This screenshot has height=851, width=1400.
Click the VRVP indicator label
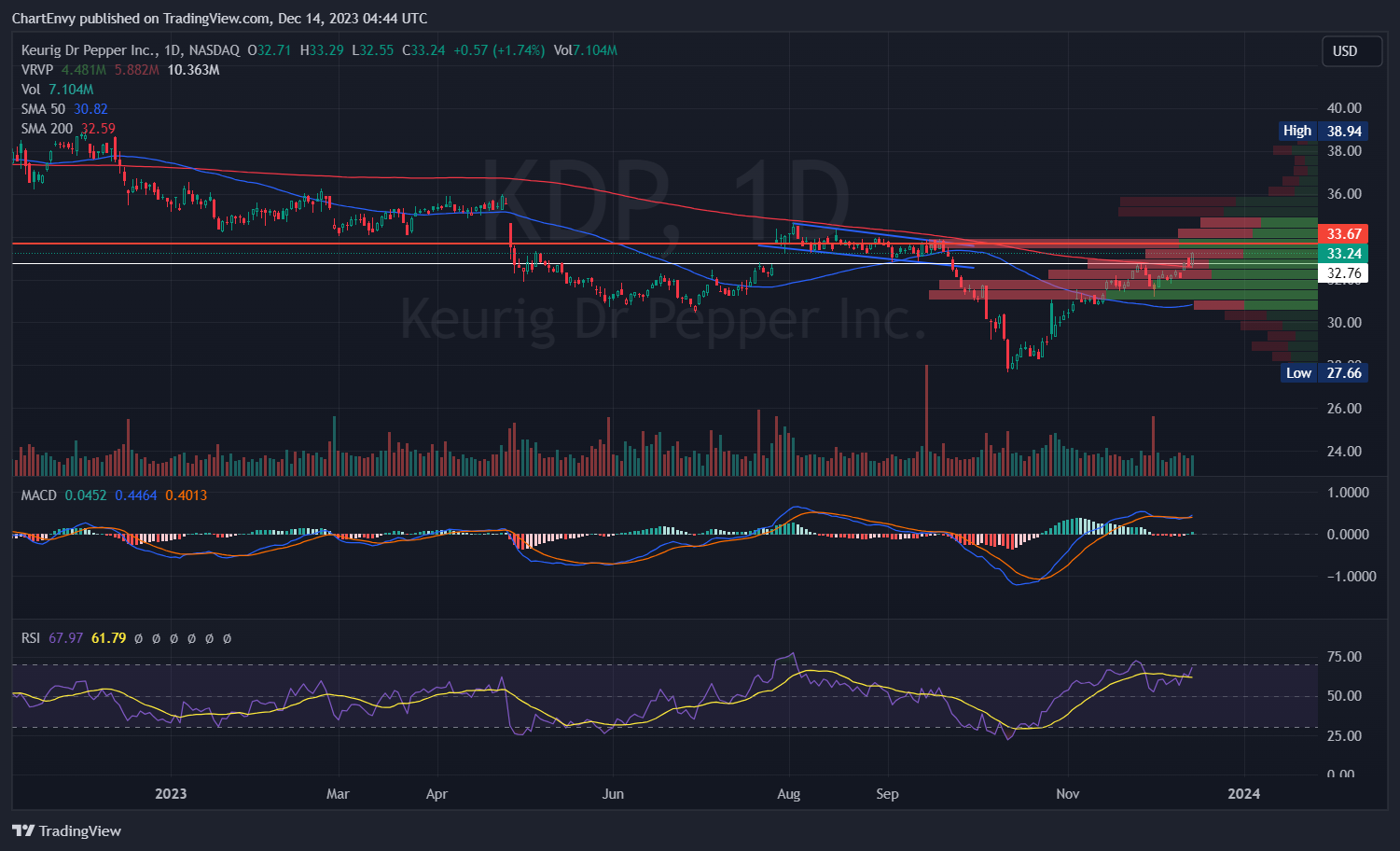(37, 70)
